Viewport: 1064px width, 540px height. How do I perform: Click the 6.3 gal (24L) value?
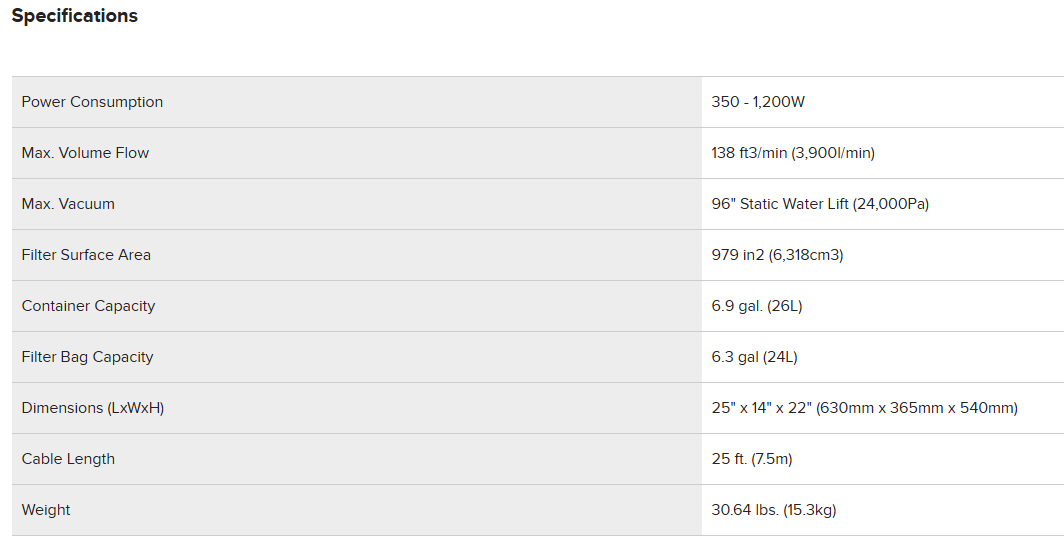point(754,357)
